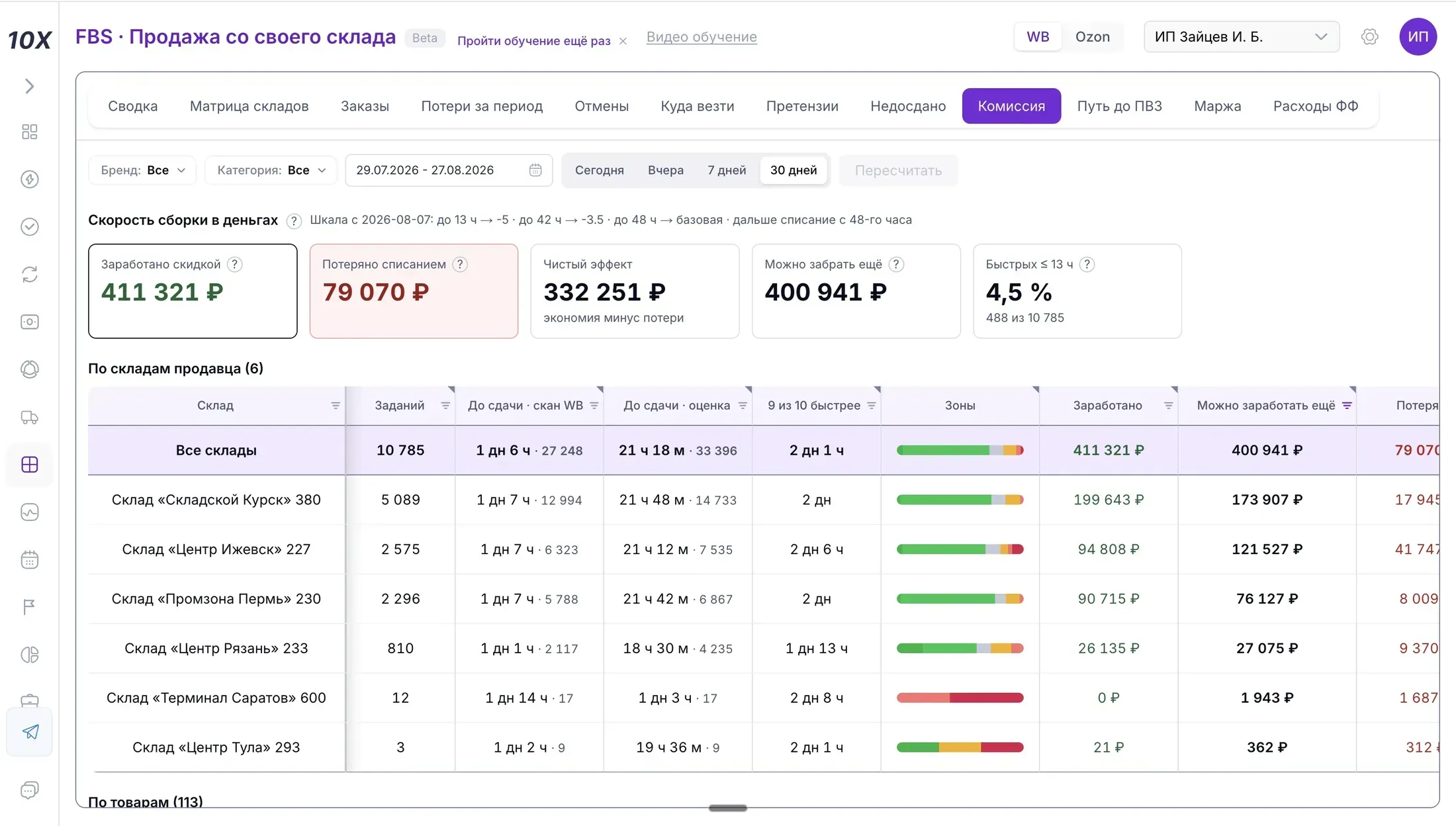
Task: Dismiss the Пройти обучение ещё раз prompt
Action: tap(623, 41)
